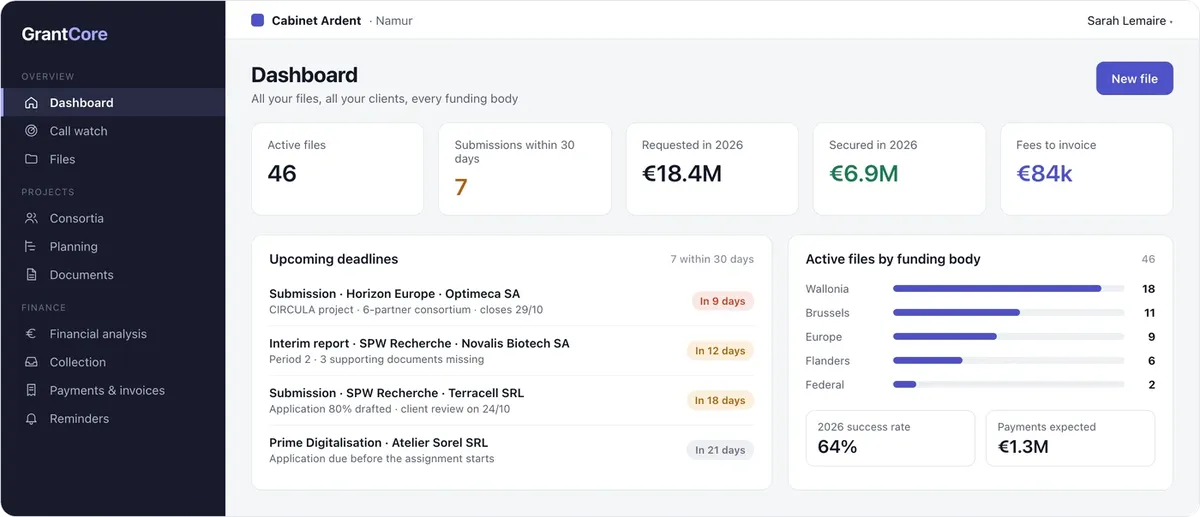
Task: Click the In 18 days badge
Action: click(720, 400)
